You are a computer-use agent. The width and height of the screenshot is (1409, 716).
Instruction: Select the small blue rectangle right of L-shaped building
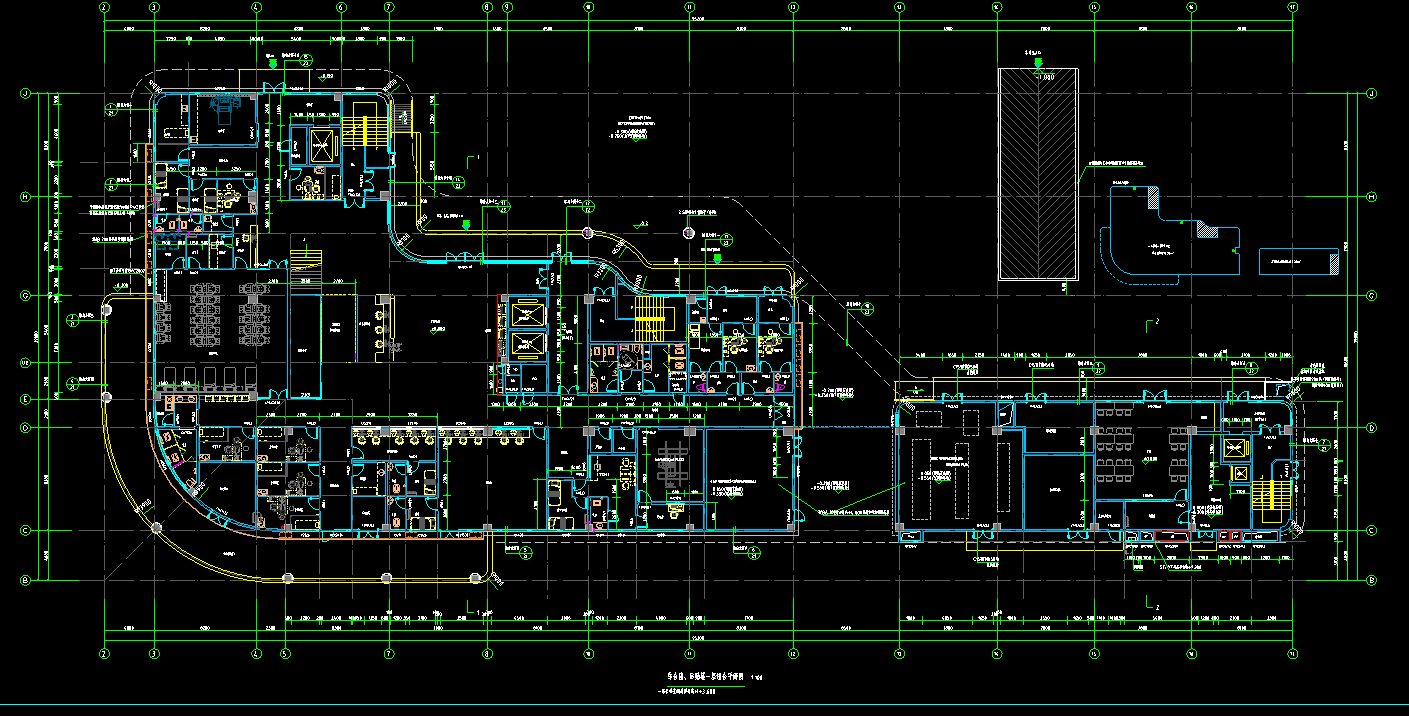pos(1298,261)
